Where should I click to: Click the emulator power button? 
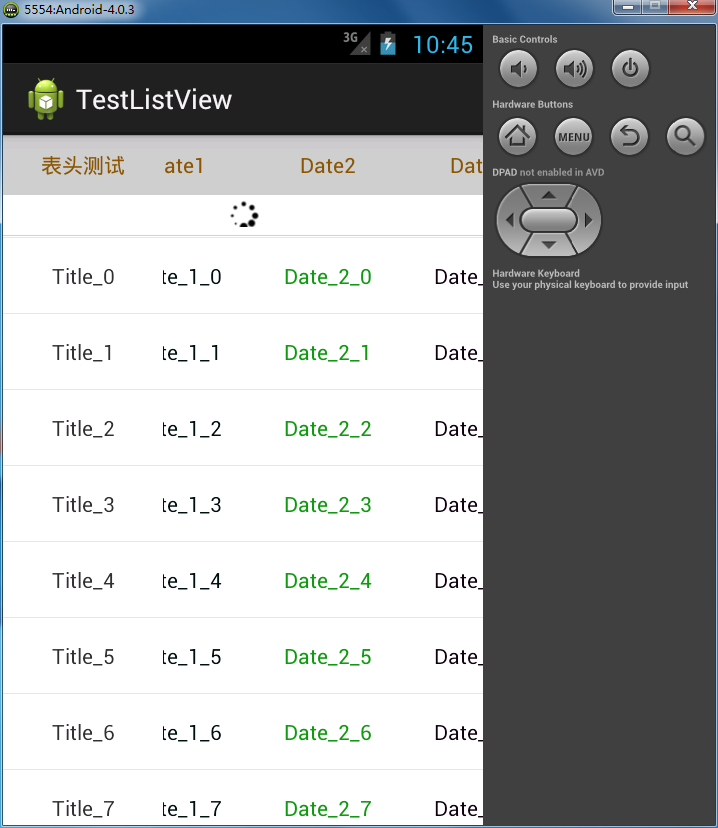point(630,69)
